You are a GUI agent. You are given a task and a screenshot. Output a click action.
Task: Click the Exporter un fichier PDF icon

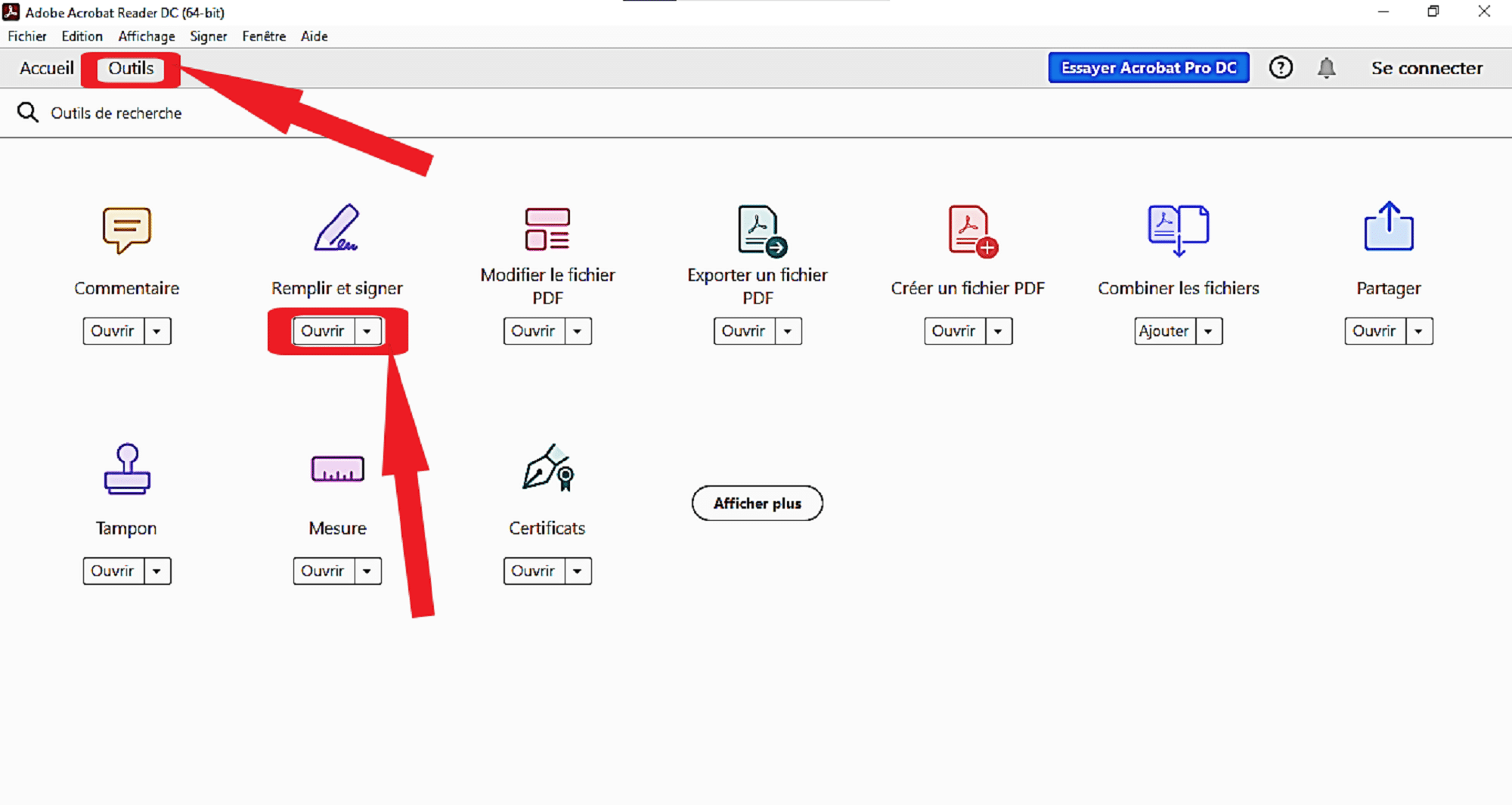click(x=761, y=231)
